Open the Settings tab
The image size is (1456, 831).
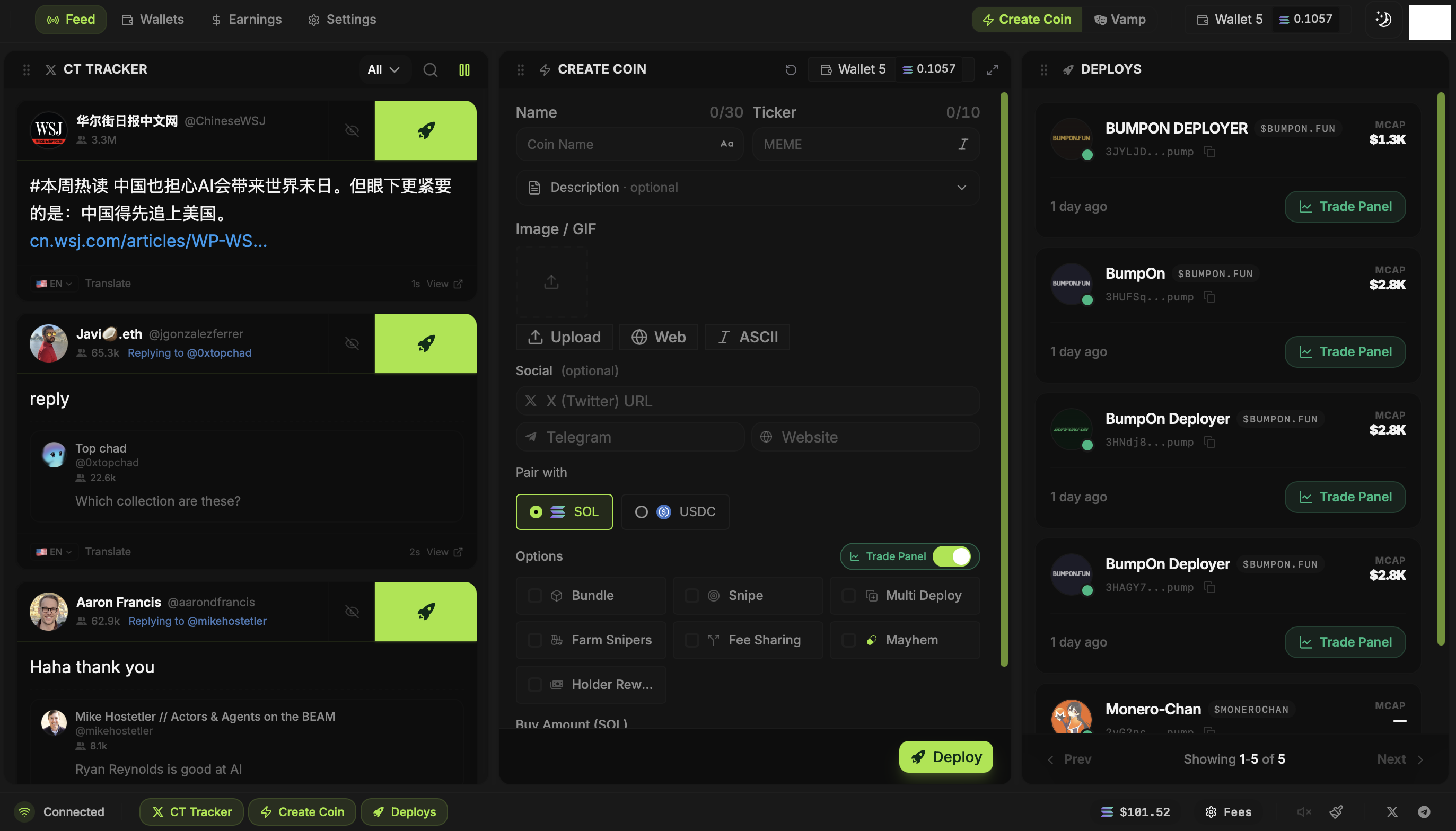point(342,20)
